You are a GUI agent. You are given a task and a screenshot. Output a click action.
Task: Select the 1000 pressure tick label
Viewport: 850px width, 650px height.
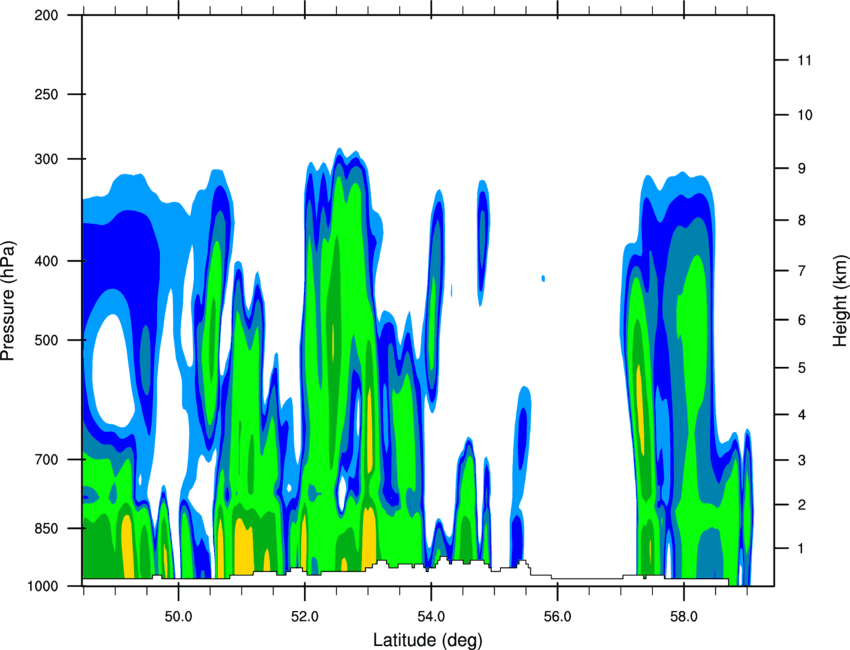(42, 586)
